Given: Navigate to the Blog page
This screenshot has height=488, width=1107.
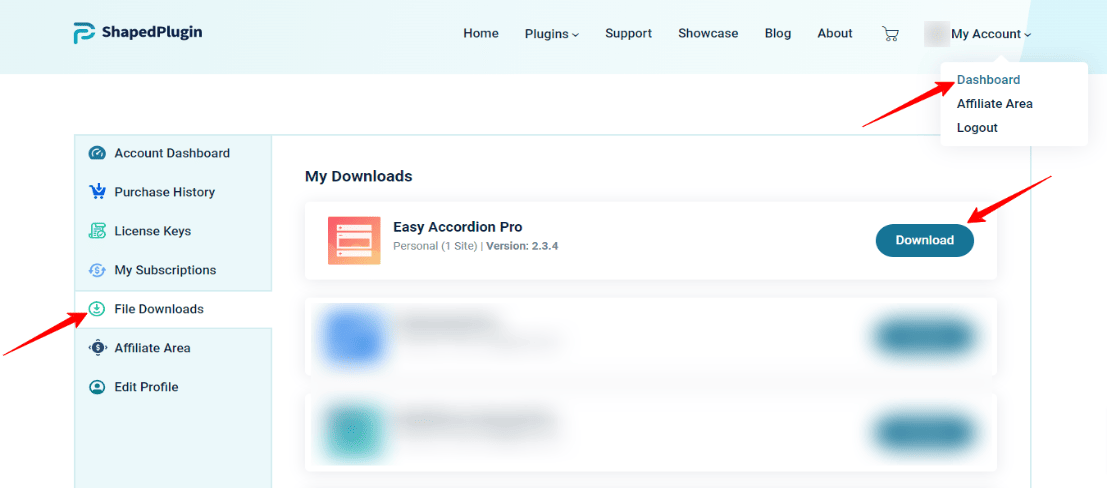Looking at the screenshot, I should pyautogui.click(x=778, y=34).
